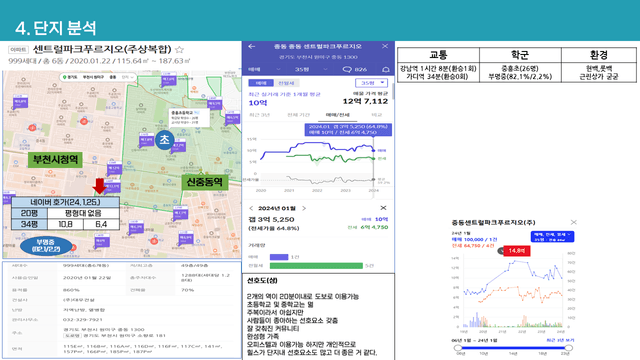Click the blue 초 school marker on the map

164,140
